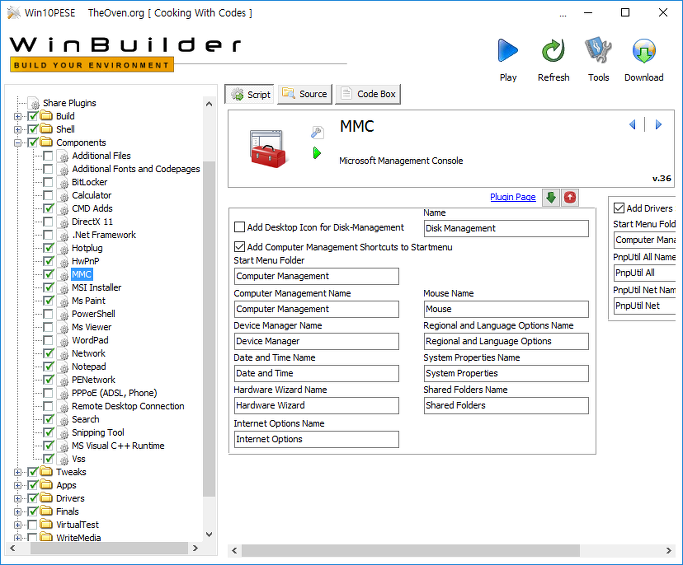Click the Internet Options Name field
683x565 pixels.
(x=316, y=439)
